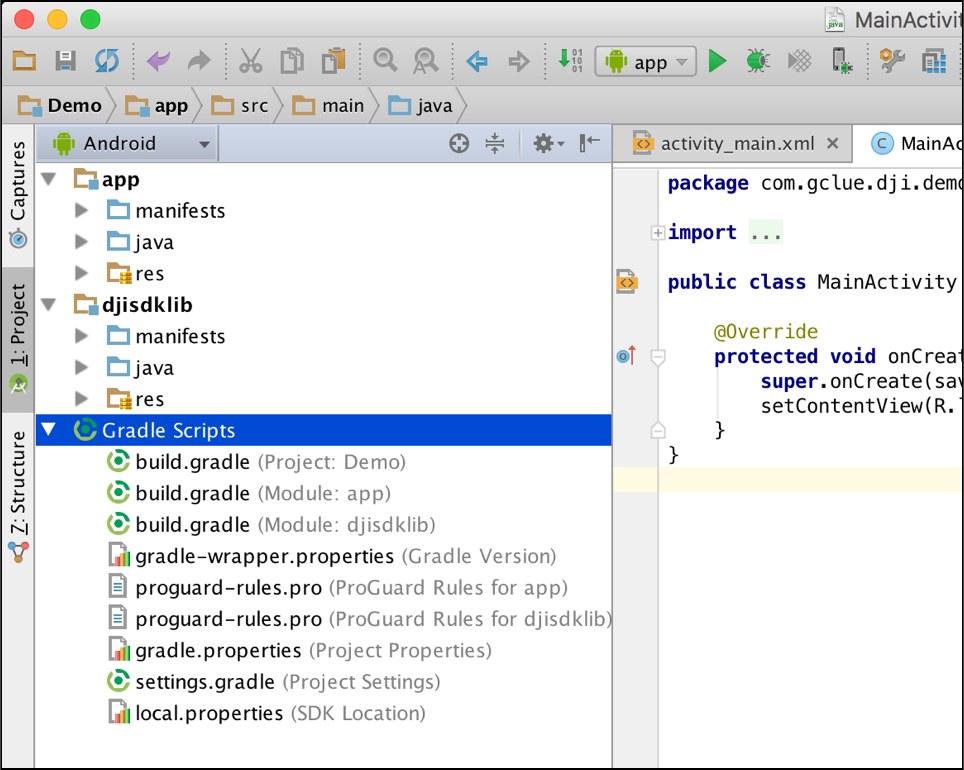Click the Synchronize refresh icon

[106, 62]
